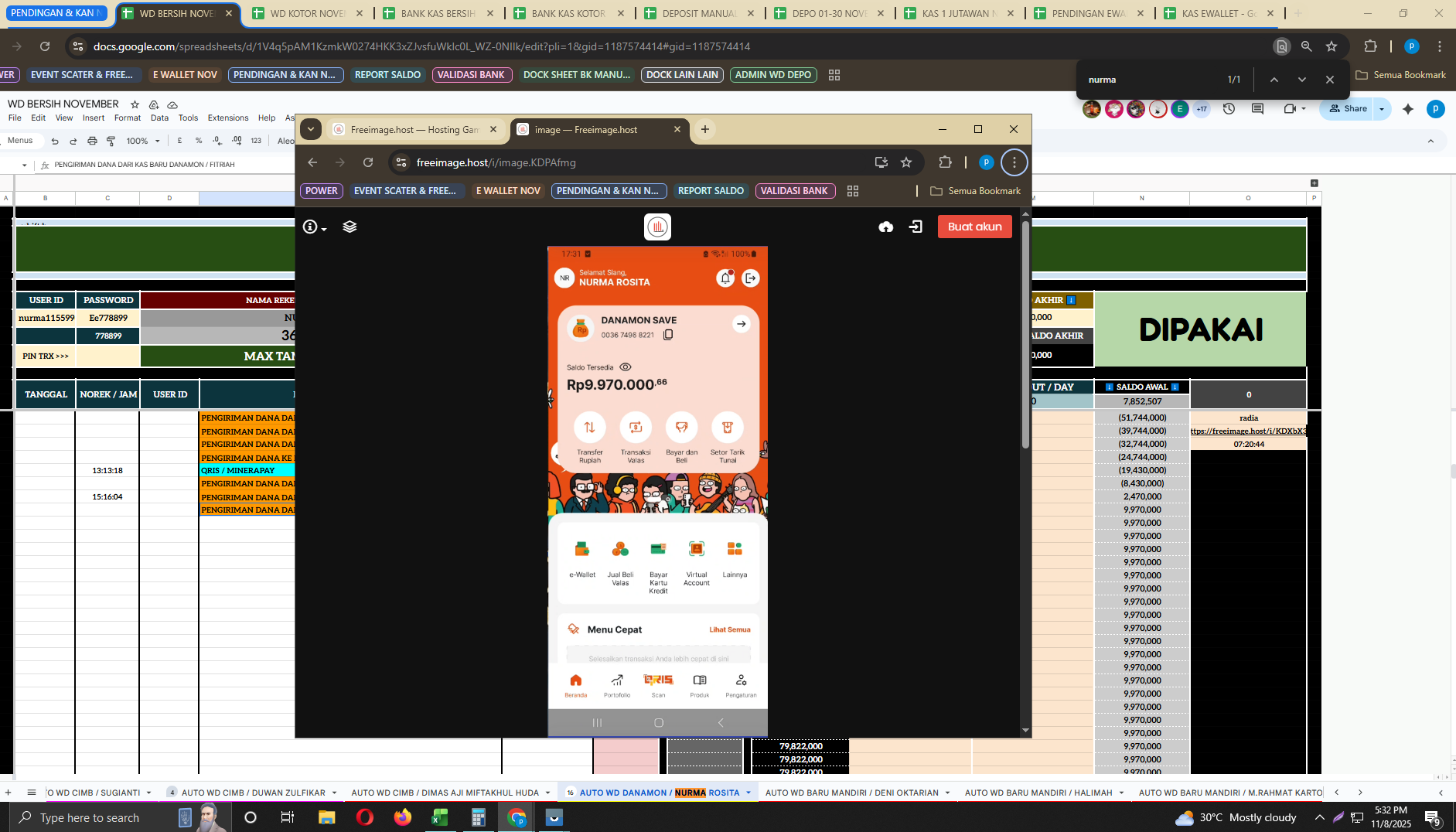
Task: Jump to previous find result
Action: click(1274, 80)
